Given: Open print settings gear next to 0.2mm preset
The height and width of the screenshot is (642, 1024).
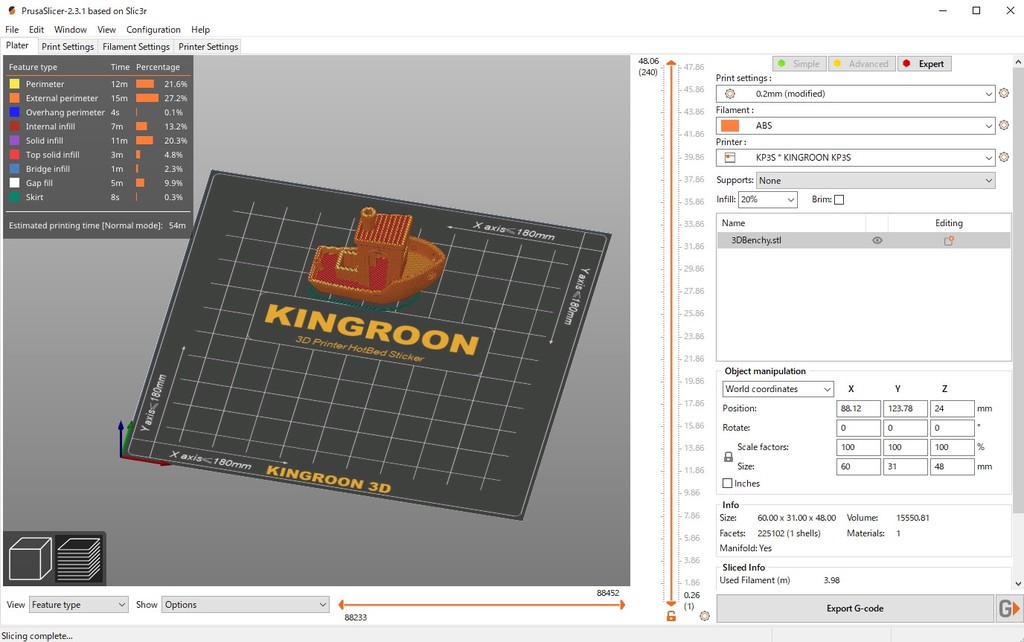Looking at the screenshot, I should [1004, 94].
